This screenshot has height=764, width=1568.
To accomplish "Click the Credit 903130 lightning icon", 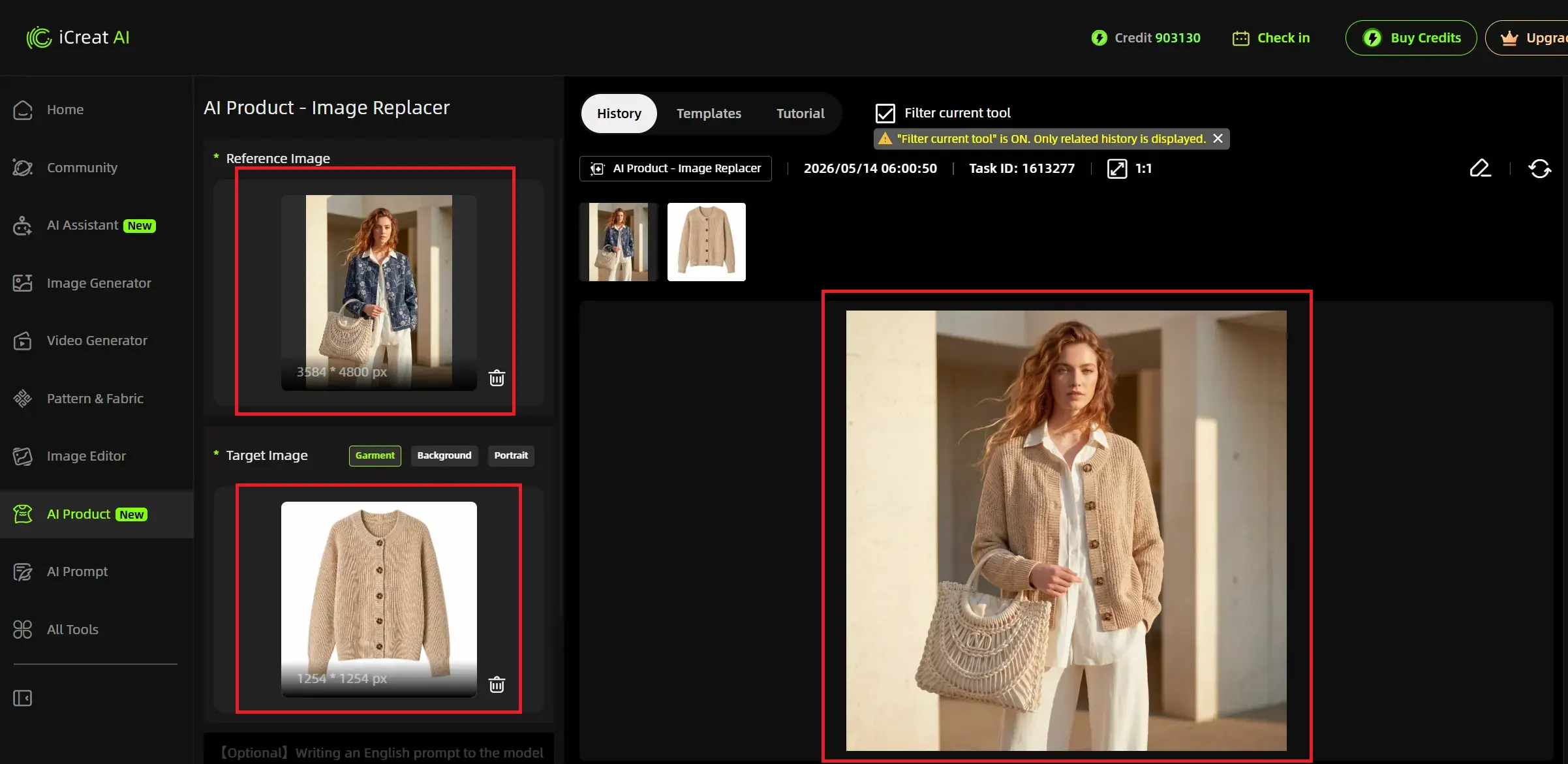I will point(1099,38).
